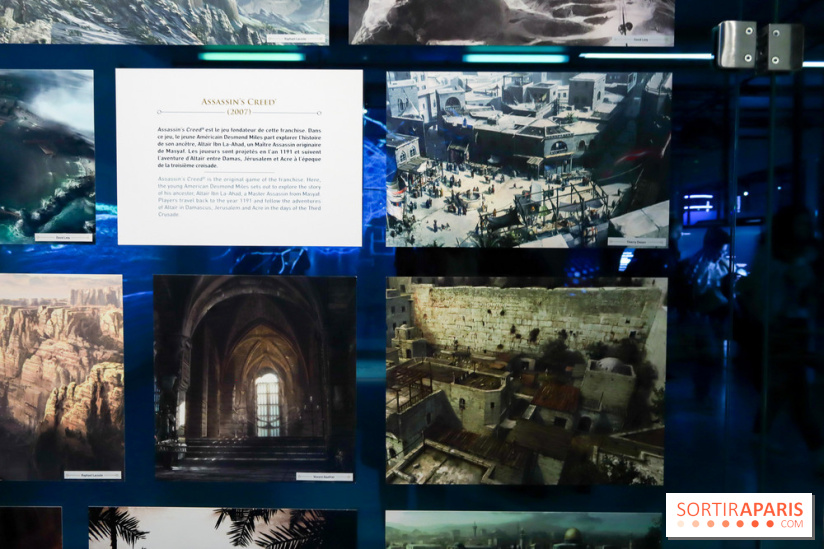
Task: Select the grey English paragraph on the white panel
Action: click(x=239, y=197)
